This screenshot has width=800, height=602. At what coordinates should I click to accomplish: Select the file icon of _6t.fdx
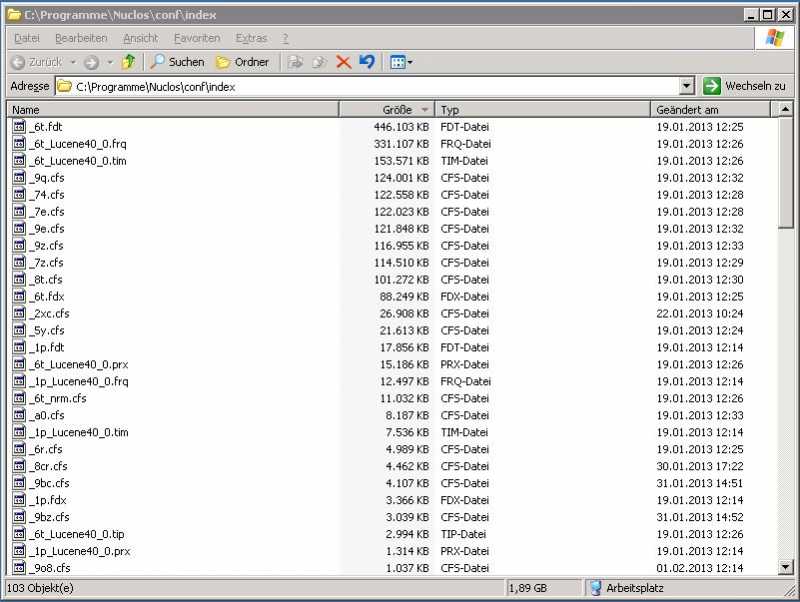(x=19, y=296)
